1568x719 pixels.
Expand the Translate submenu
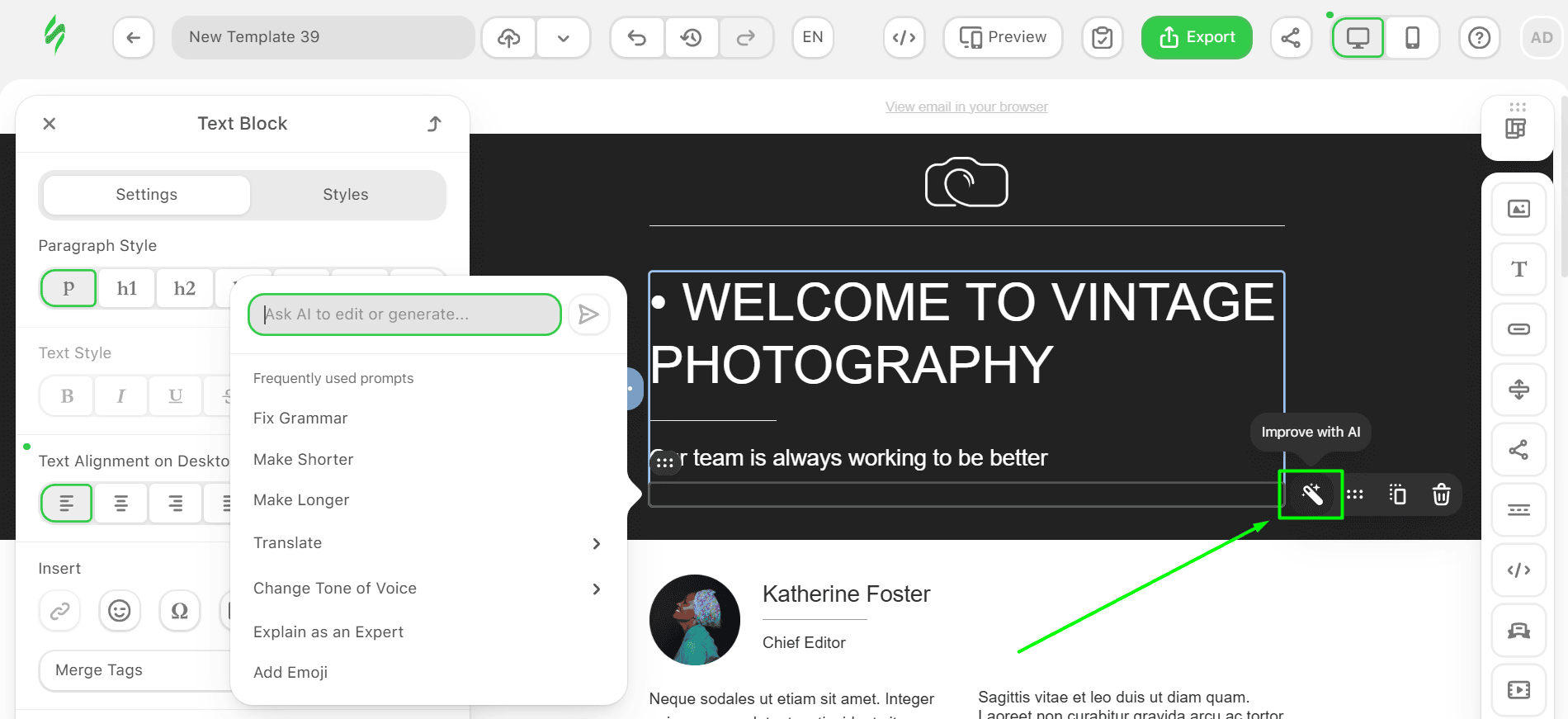(x=596, y=543)
